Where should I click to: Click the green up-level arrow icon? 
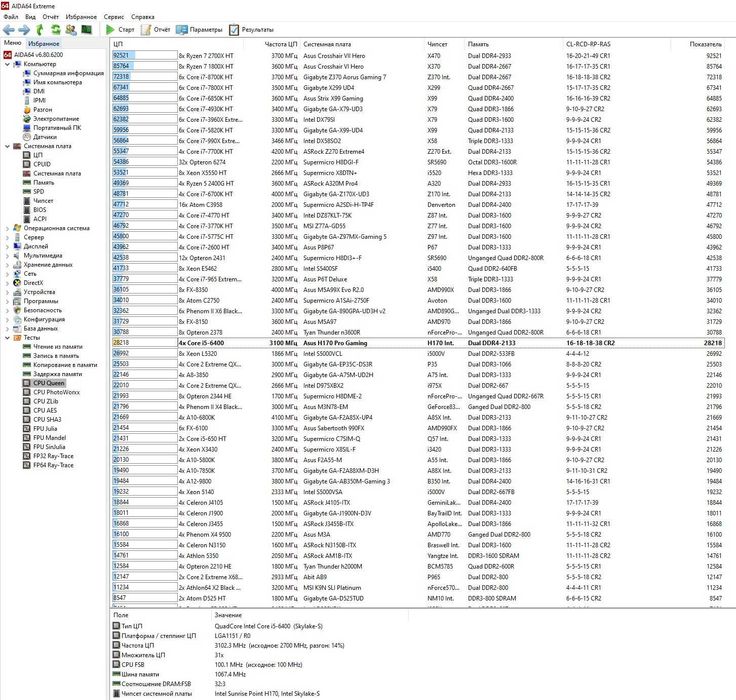(40, 30)
